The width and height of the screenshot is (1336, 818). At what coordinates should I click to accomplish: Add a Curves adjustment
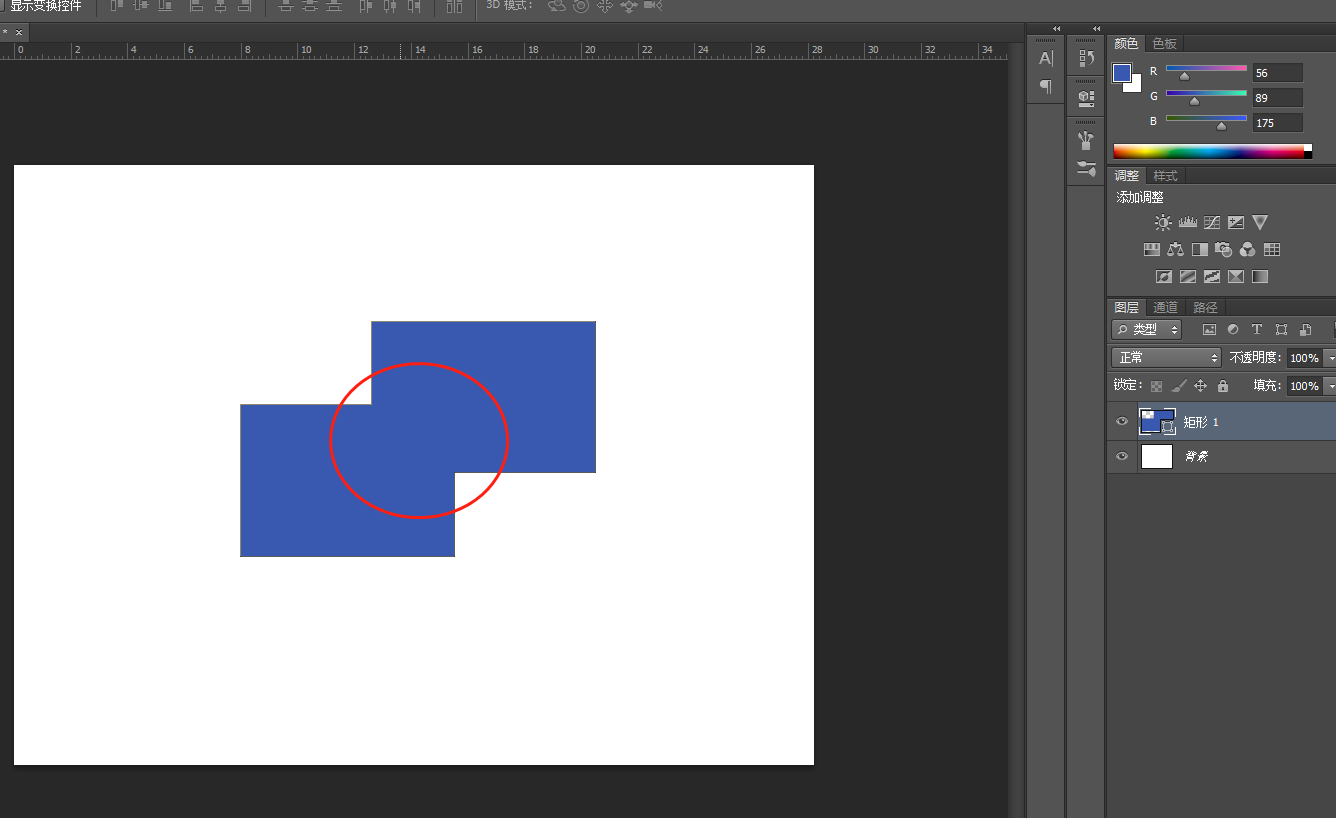tap(1212, 223)
